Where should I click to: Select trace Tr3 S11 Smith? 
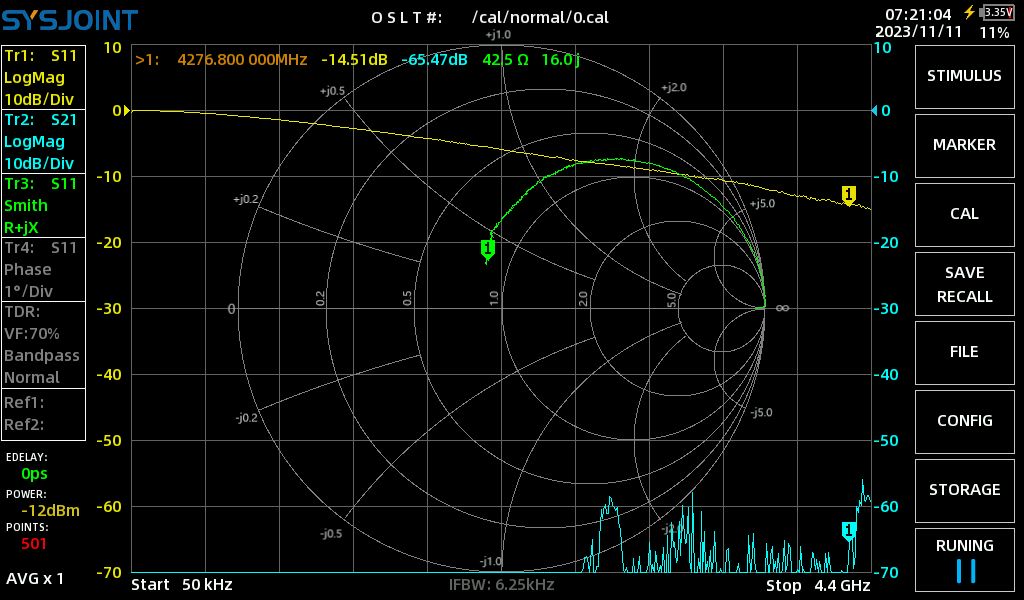click(43, 205)
